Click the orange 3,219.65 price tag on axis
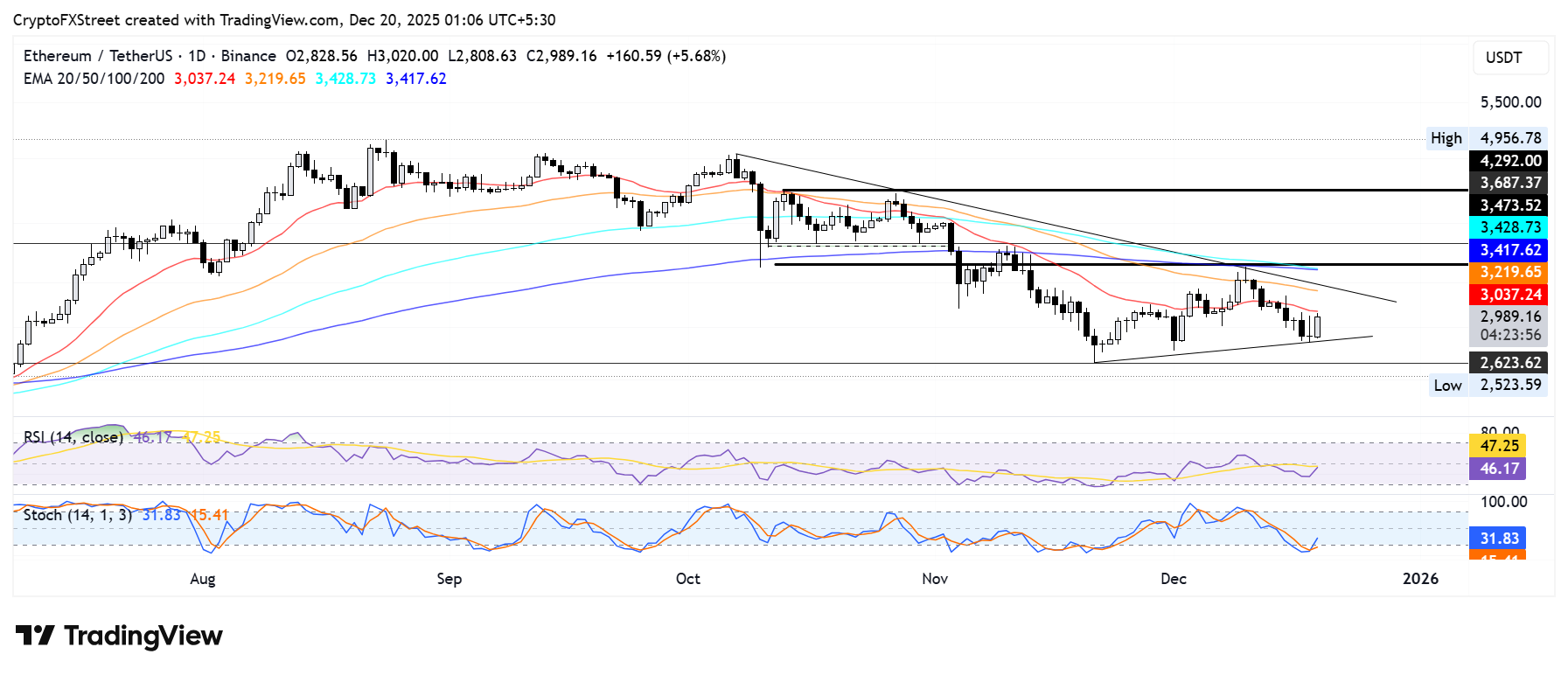1568x675 pixels. click(x=1509, y=272)
